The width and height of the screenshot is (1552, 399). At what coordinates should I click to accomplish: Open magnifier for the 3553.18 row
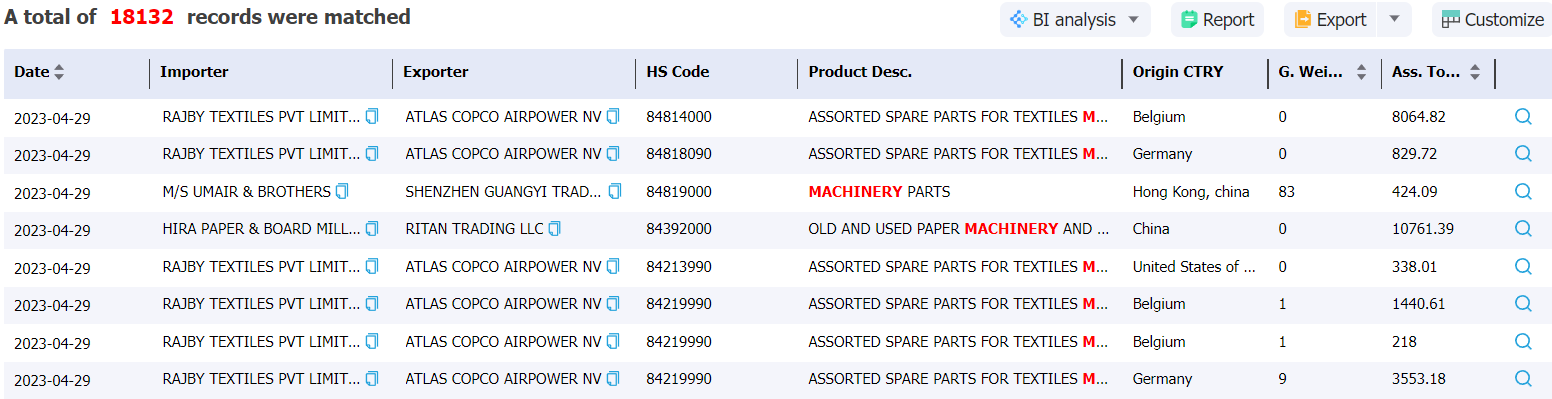click(1523, 378)
